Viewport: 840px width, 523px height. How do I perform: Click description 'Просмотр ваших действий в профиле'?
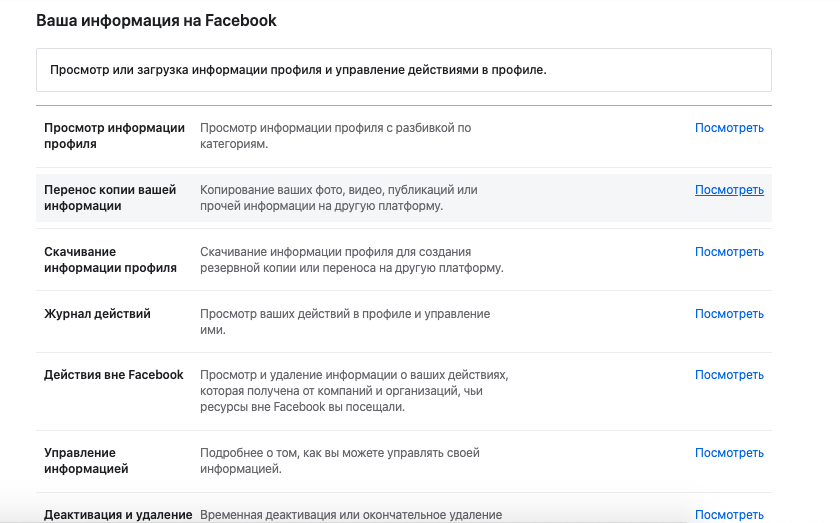pos(345,322)
